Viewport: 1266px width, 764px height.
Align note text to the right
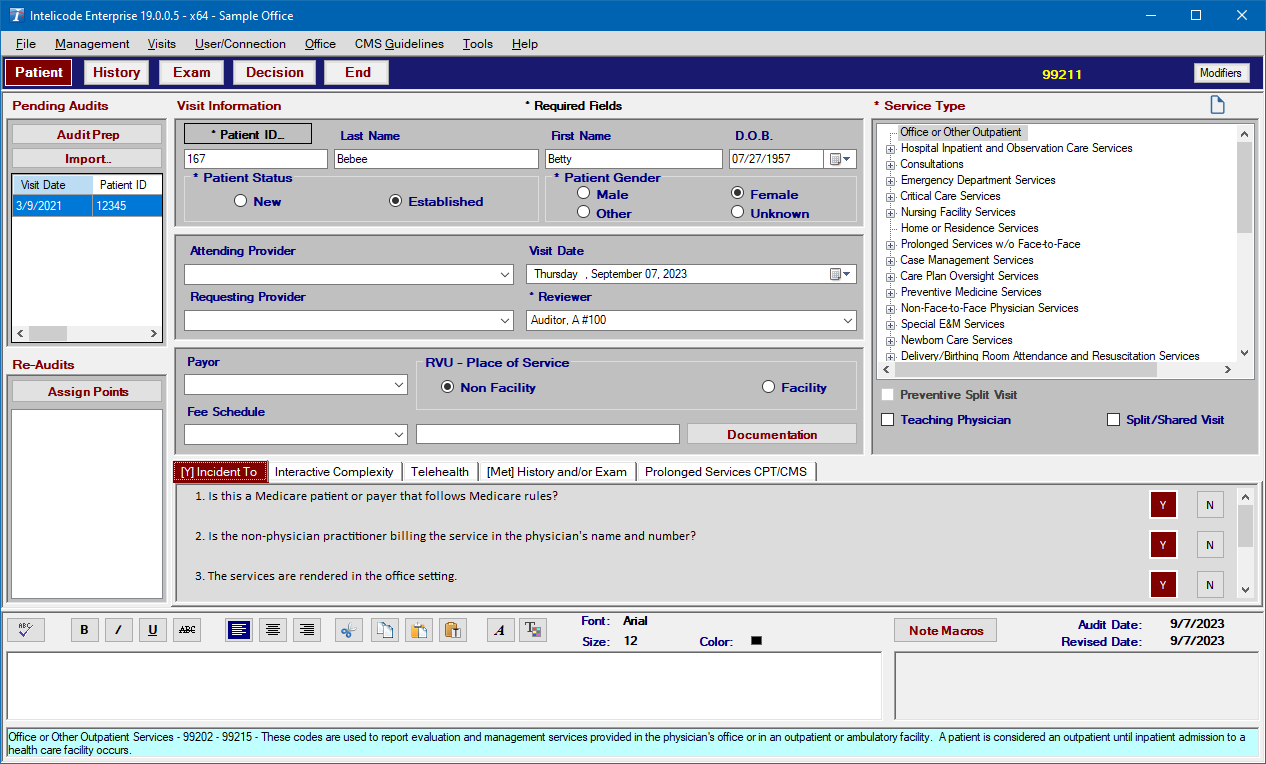(307, 630)
